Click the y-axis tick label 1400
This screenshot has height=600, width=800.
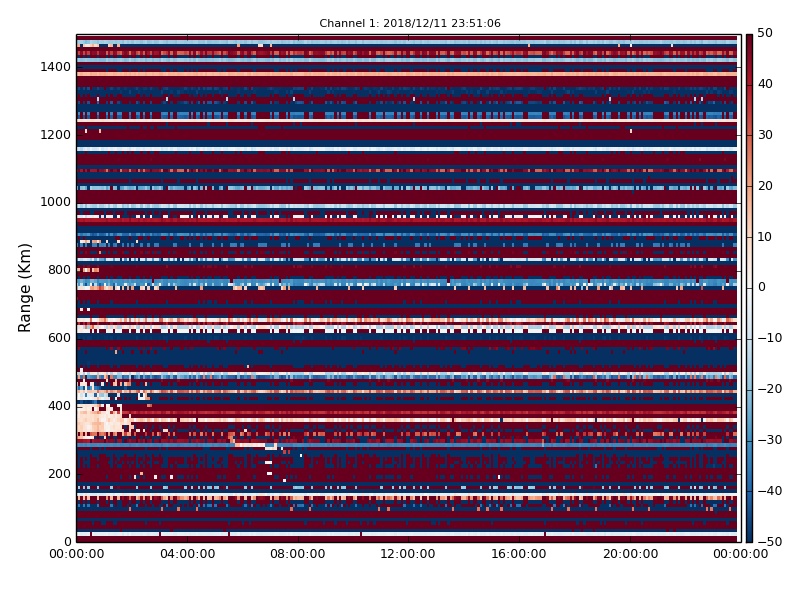coord(55,67)
